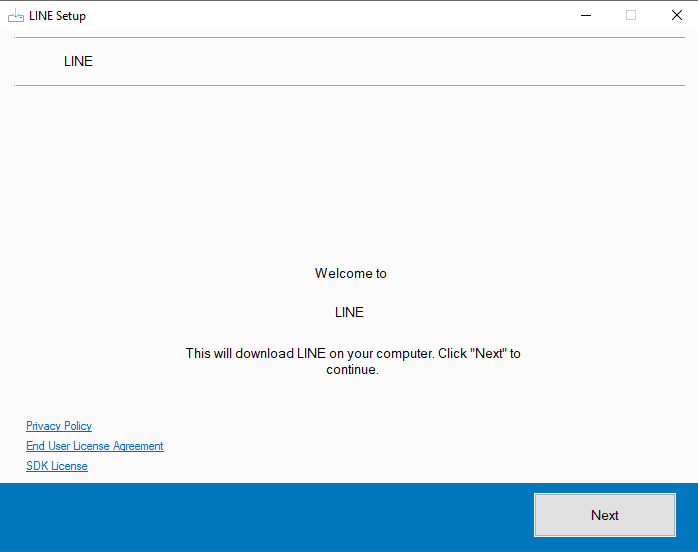Click the centered LINE product name
Viewport: 698px width, 552px height.
[x=349, y=312]
